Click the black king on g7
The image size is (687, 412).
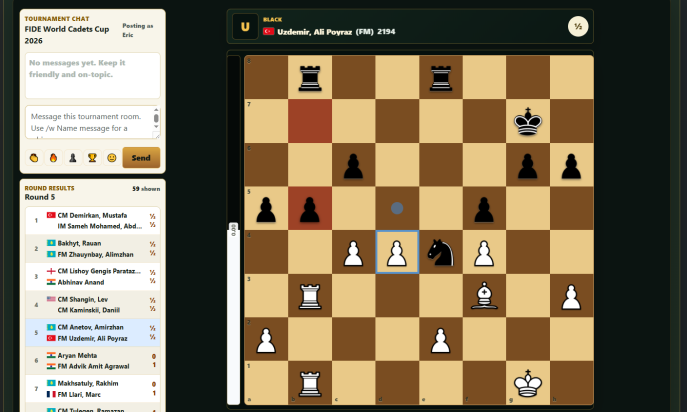click(x=528, y=121)
